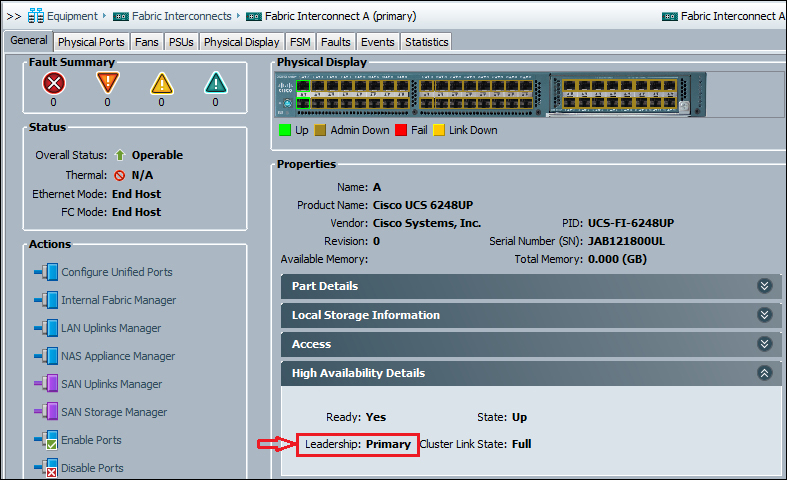Click the Enable Ports link
The image size is (787, 480).
click(x=91, y=440)
